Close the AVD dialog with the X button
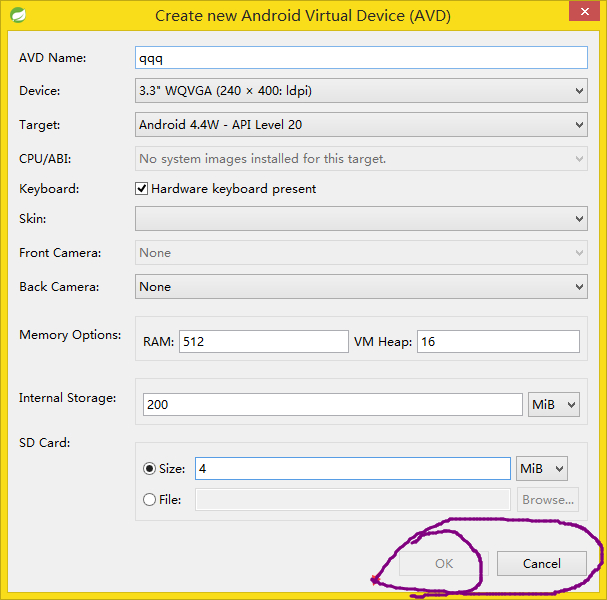607x600 pixels. [585, 11]
